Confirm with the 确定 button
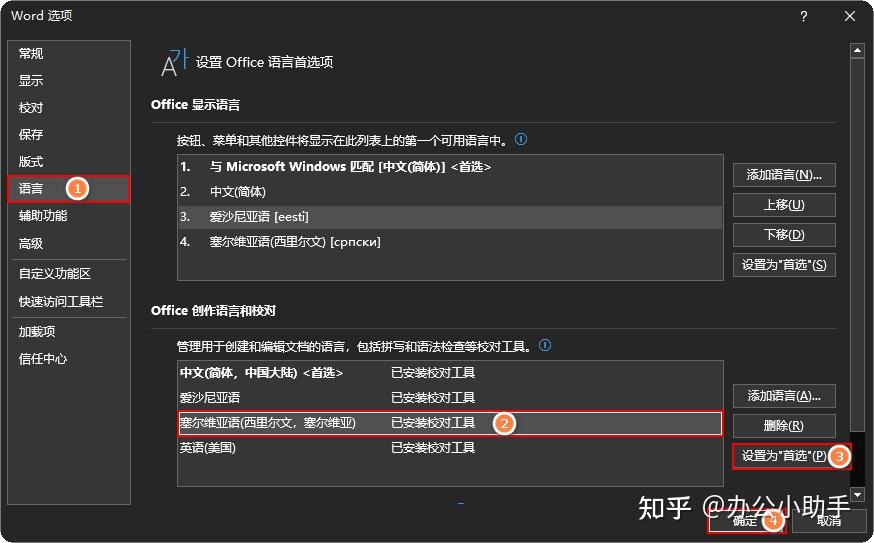This screenshot has height=543, width=874. pos(746,521)
